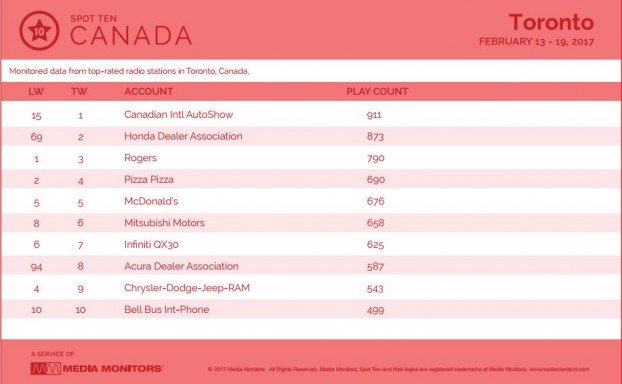Click the Media Monitors waveform logo icon

pos(46,369)
